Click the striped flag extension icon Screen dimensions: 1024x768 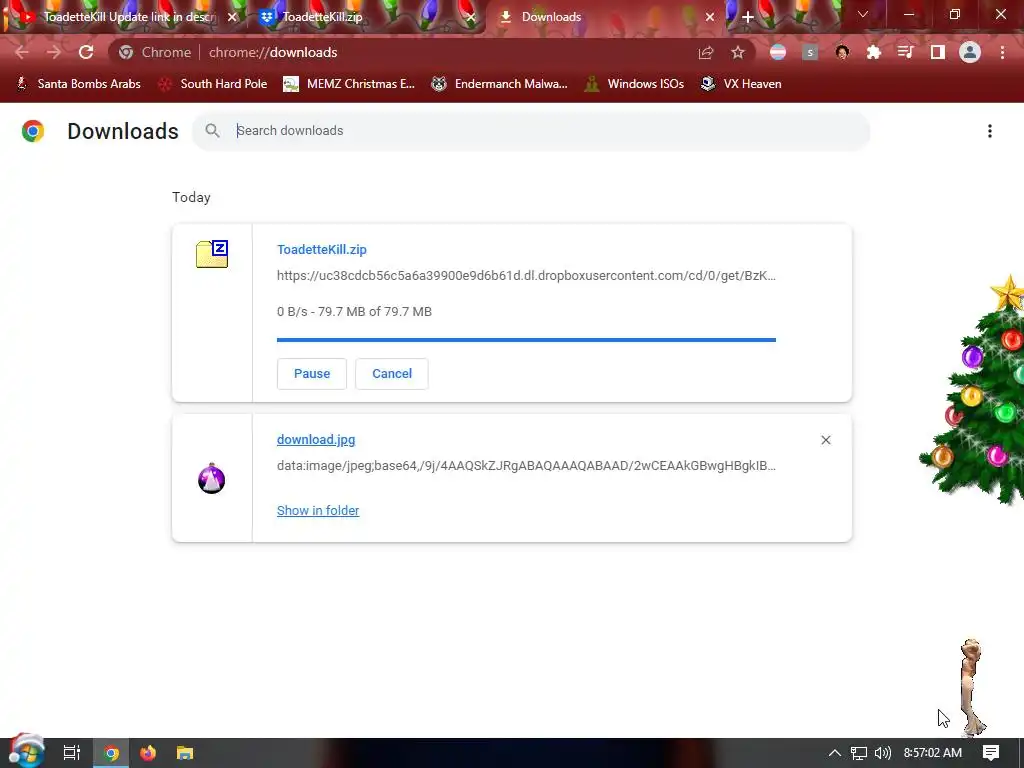[x=778, y=52]
